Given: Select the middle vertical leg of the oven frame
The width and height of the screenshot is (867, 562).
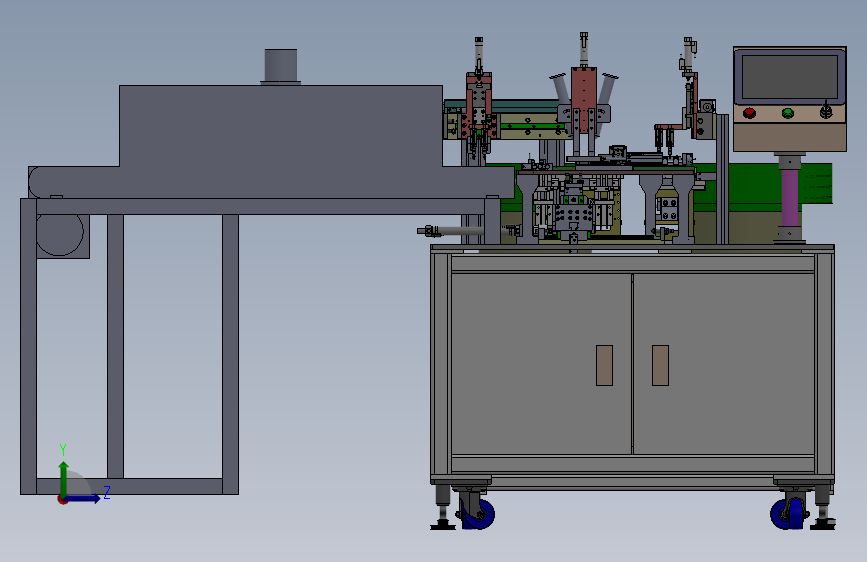Looking at the screenshot, I should click(115, 346).
